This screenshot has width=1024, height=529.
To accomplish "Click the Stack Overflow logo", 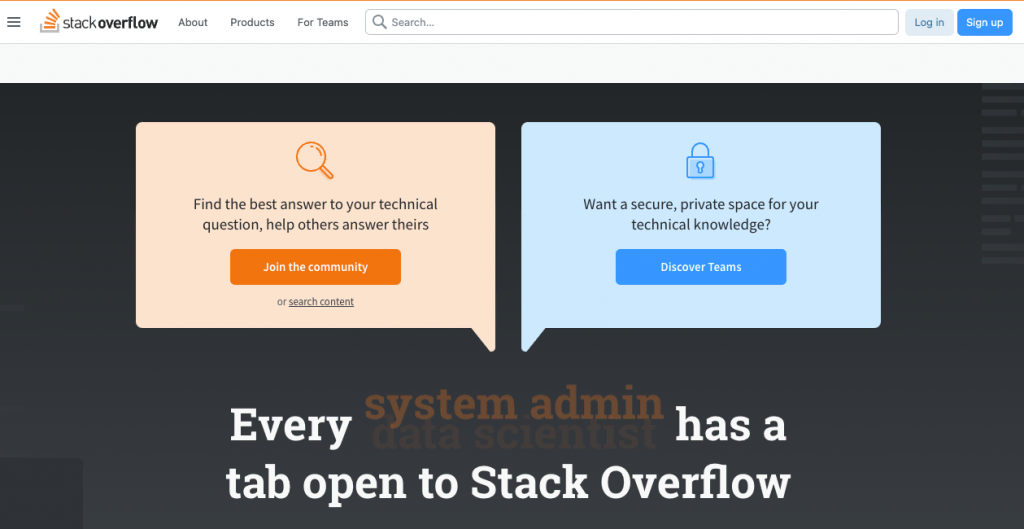I will click(99, 22).
